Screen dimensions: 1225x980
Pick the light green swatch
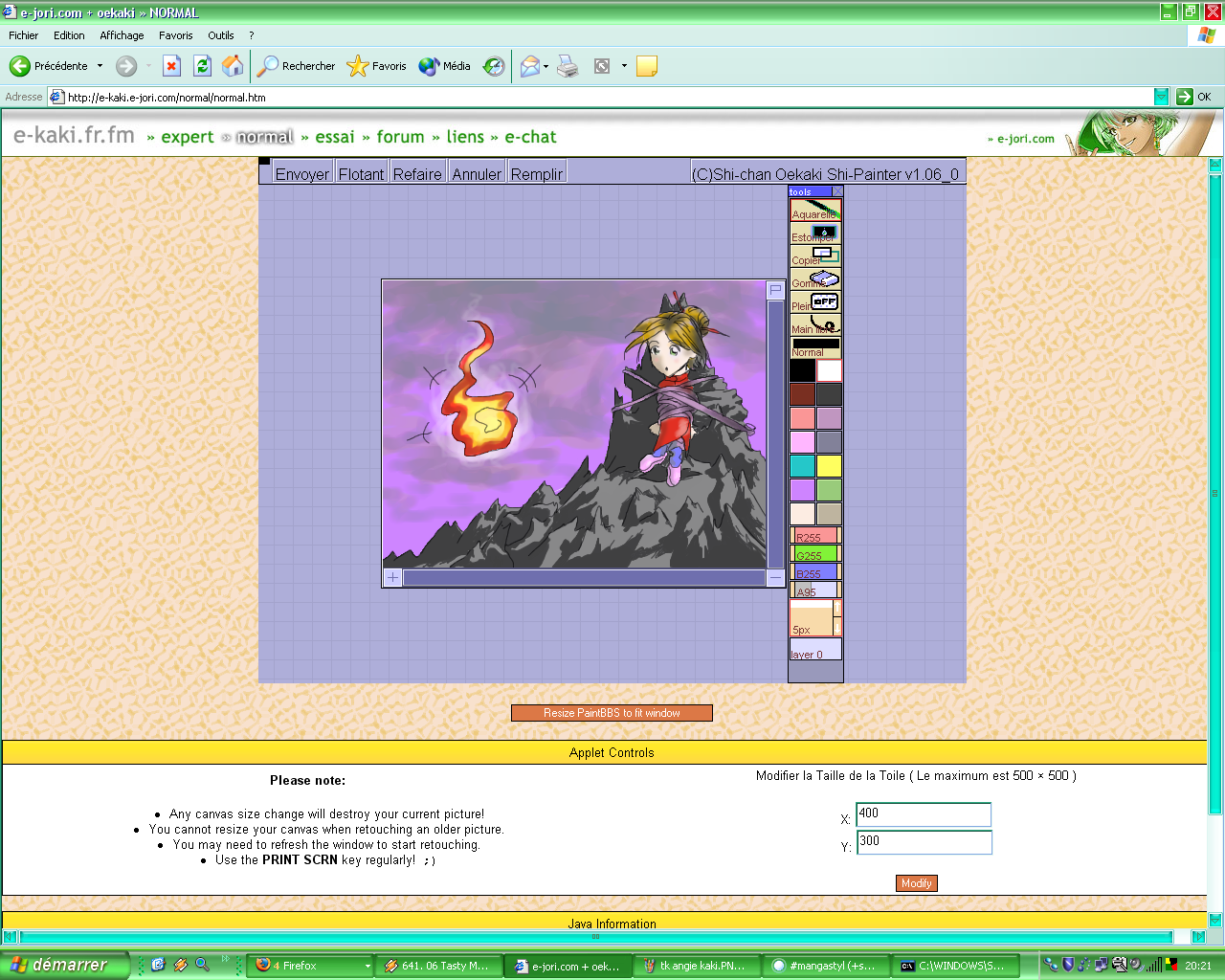pos(829,490)
